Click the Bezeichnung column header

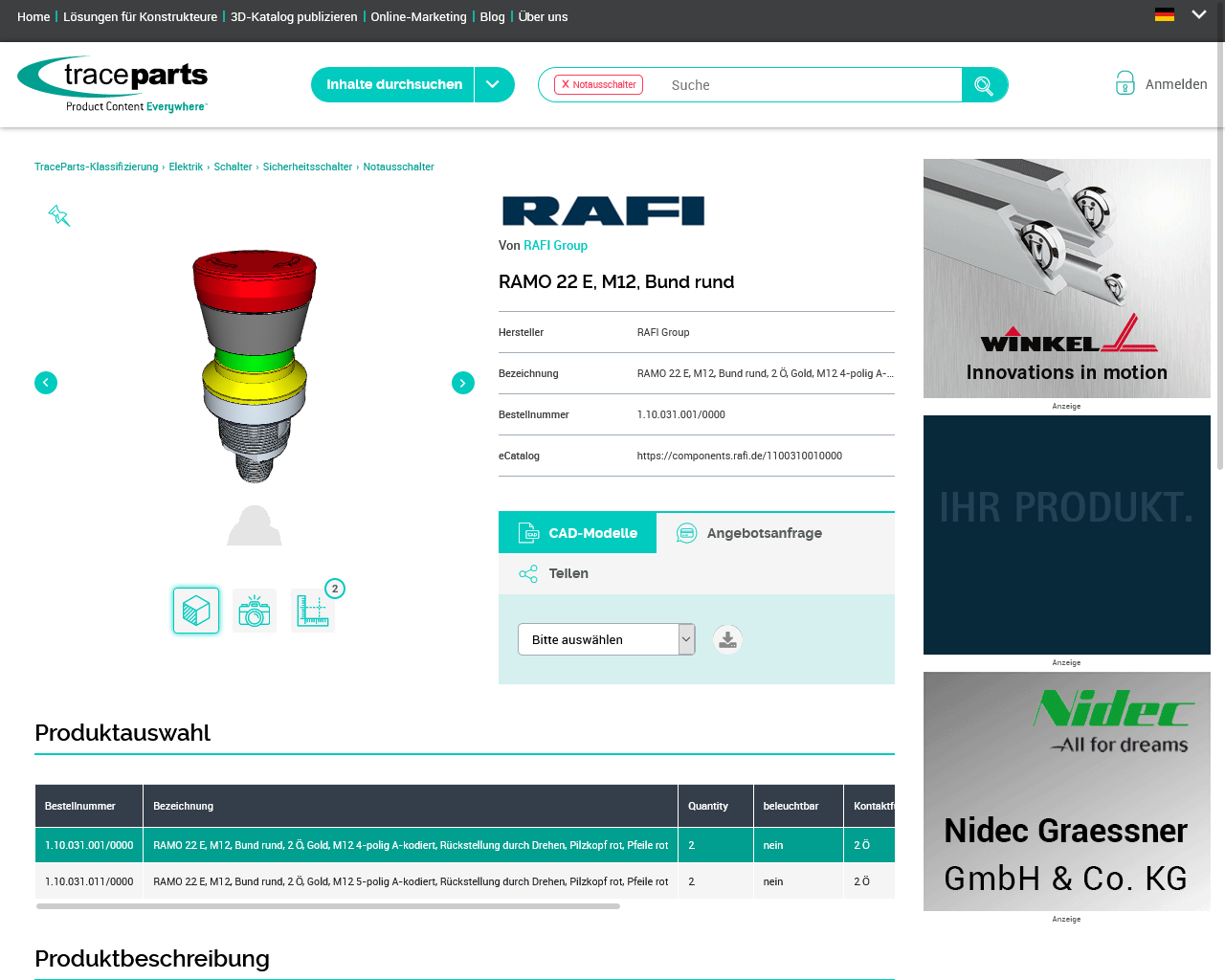click(411, 806)
